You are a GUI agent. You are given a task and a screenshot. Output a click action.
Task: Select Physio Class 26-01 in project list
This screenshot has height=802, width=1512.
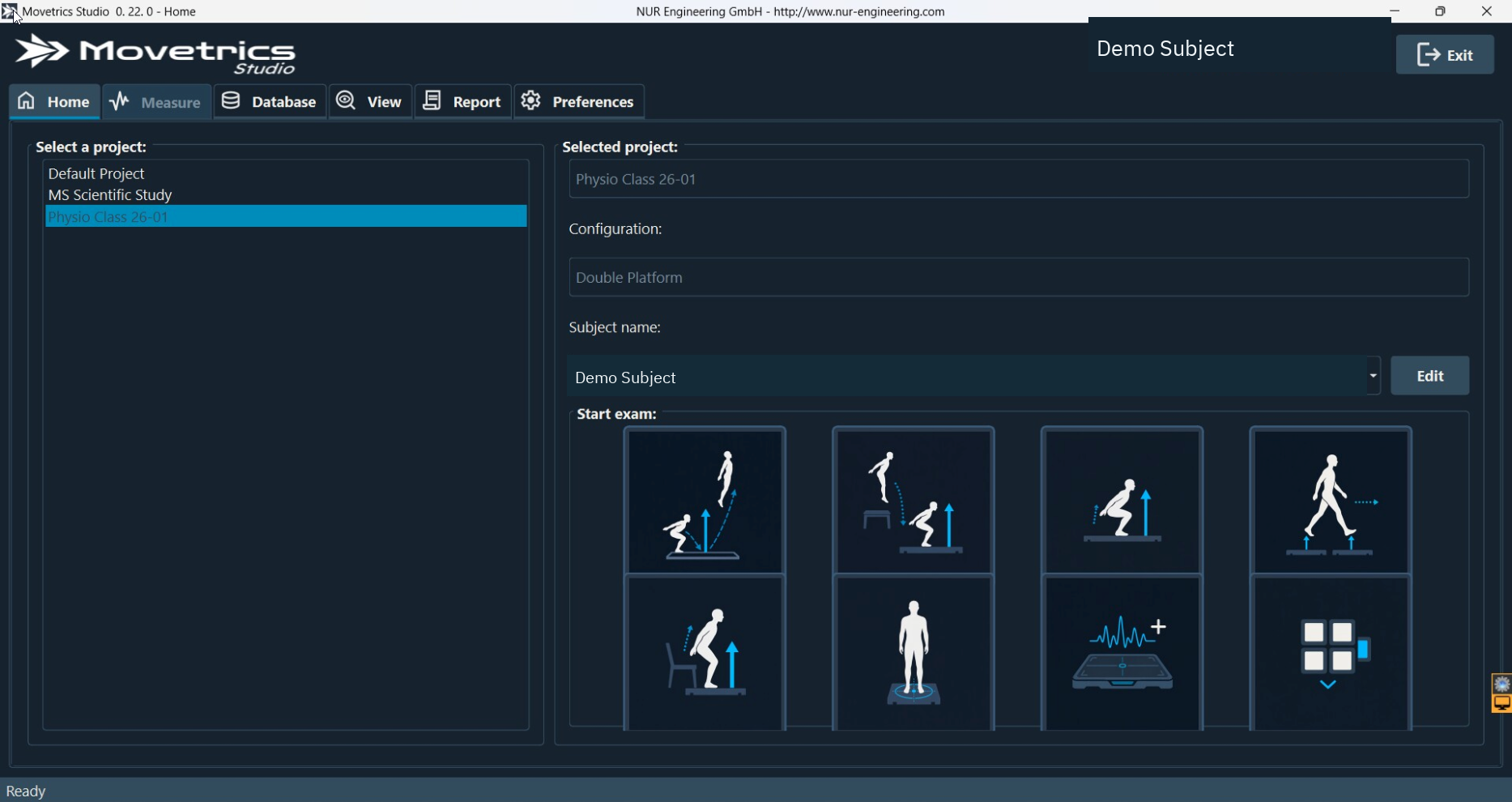(286, 216)
